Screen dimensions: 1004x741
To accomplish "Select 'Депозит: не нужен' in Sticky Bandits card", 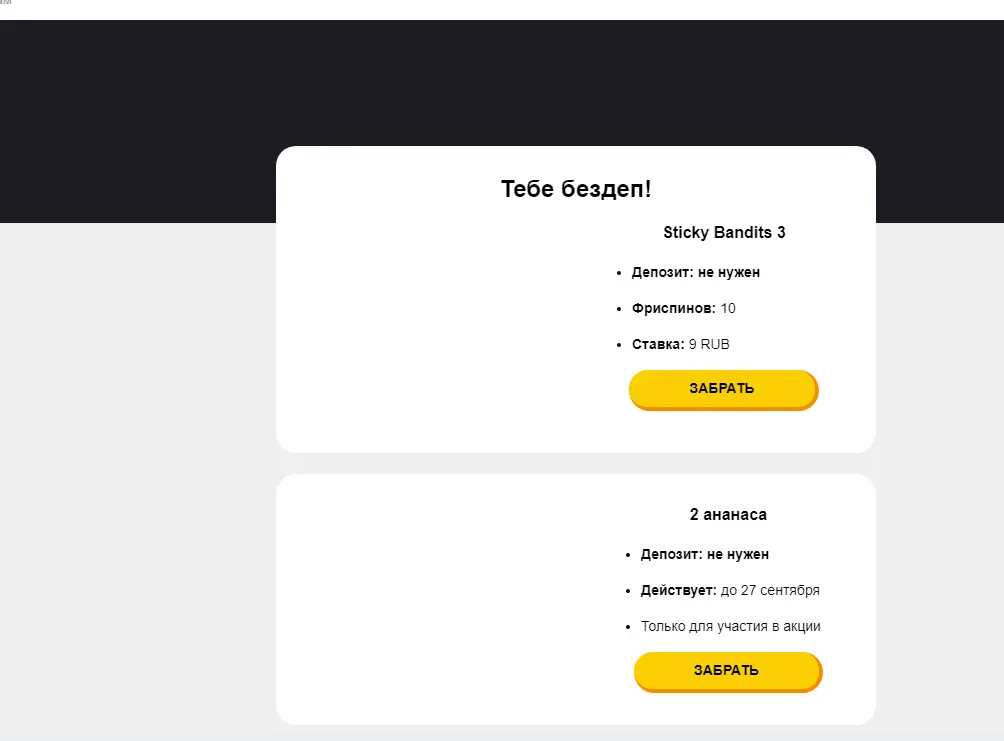I will click(x=695, y=272).
